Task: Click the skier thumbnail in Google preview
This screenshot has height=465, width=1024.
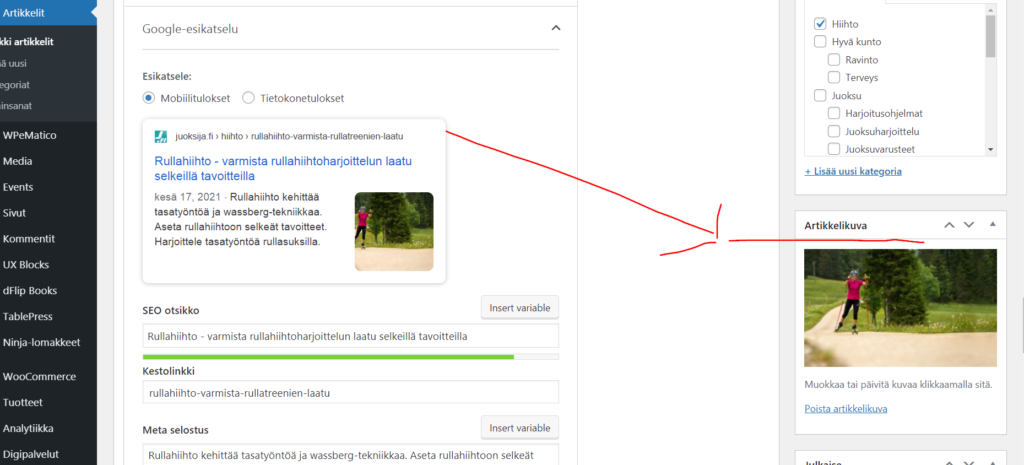Action: coord(394,231)
